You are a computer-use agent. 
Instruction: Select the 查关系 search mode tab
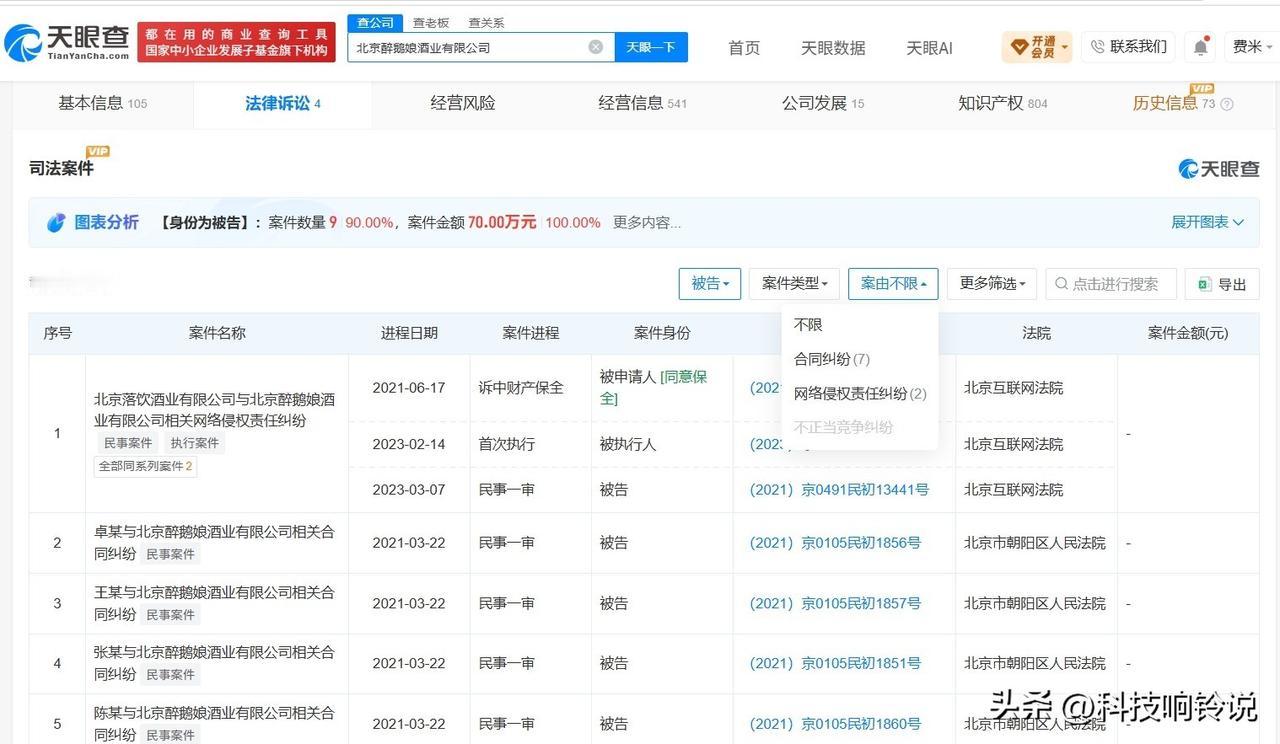pos(486,22)
